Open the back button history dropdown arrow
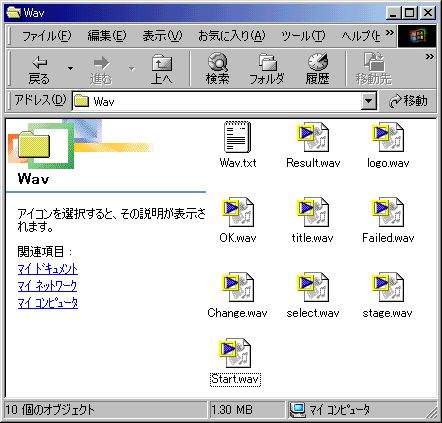The image size is (442, 423). pos(70,69)
